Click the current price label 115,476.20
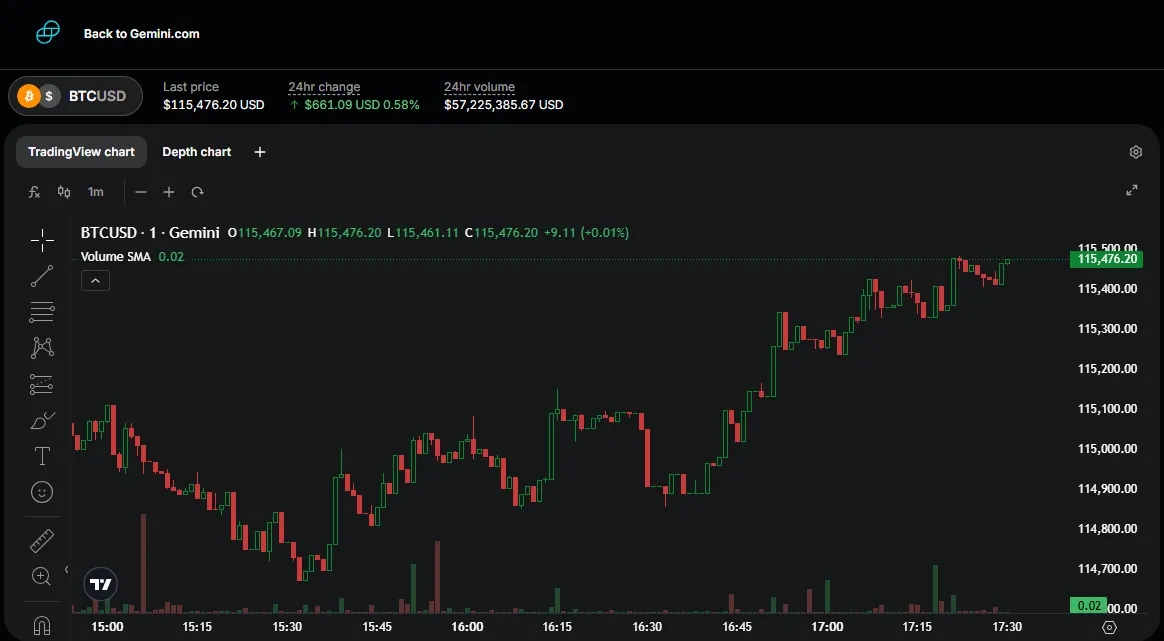Screen dimensions: 1164x641 click(1106, 259)
